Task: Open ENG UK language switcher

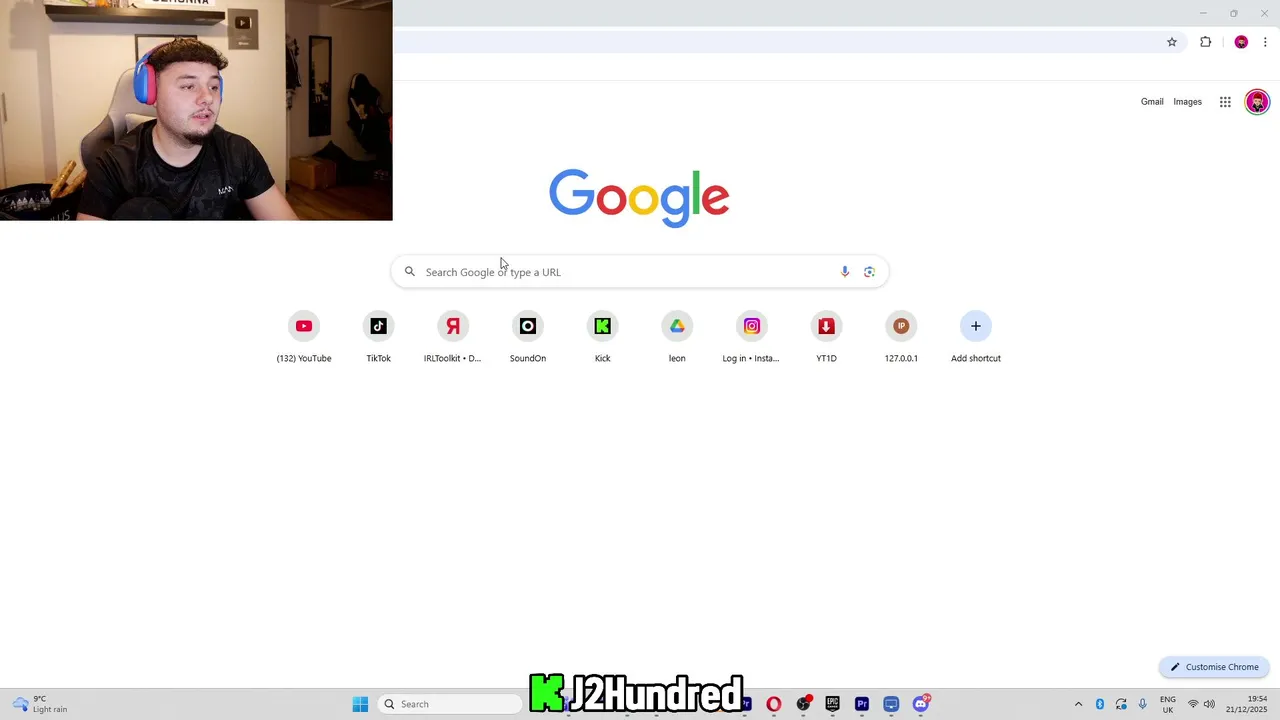Action: [x=1168, y=704]
